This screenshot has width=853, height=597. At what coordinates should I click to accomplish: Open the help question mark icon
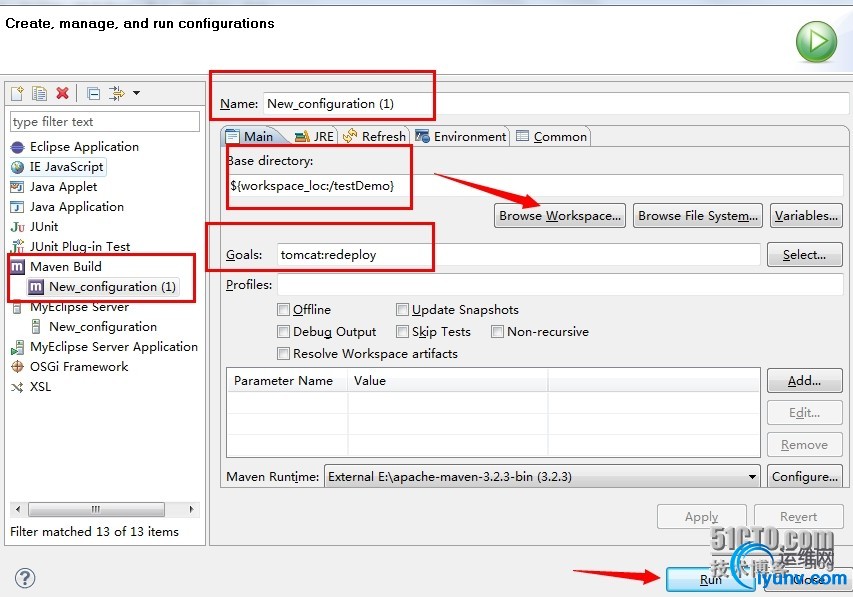25,578
